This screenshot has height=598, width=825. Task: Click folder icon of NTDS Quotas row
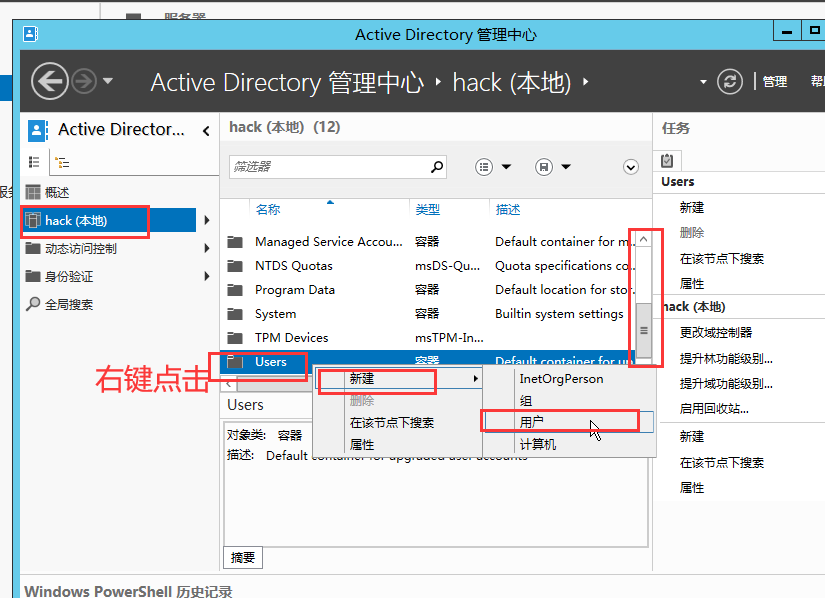coord(235,266)
